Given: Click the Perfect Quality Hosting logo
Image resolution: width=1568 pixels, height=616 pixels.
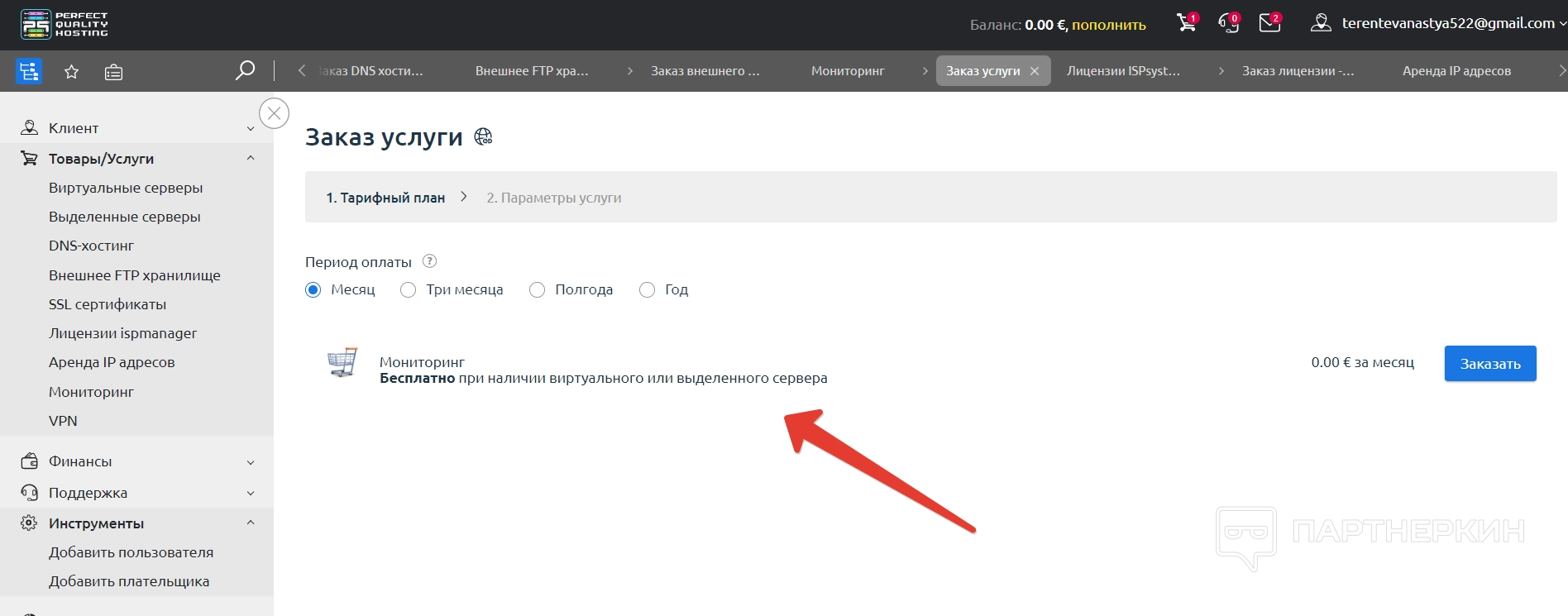Looking at the screenshot, I should tap(65, 24).
